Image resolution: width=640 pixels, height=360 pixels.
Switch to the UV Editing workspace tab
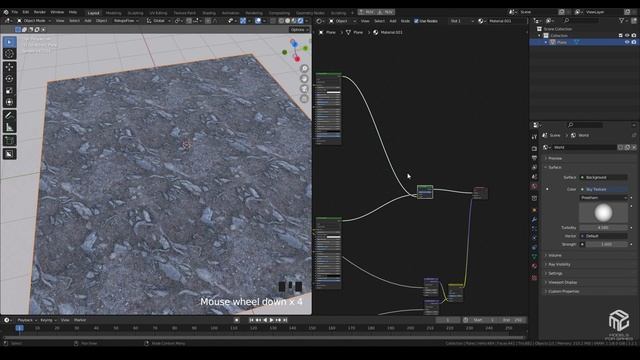[x=158, y=13]
